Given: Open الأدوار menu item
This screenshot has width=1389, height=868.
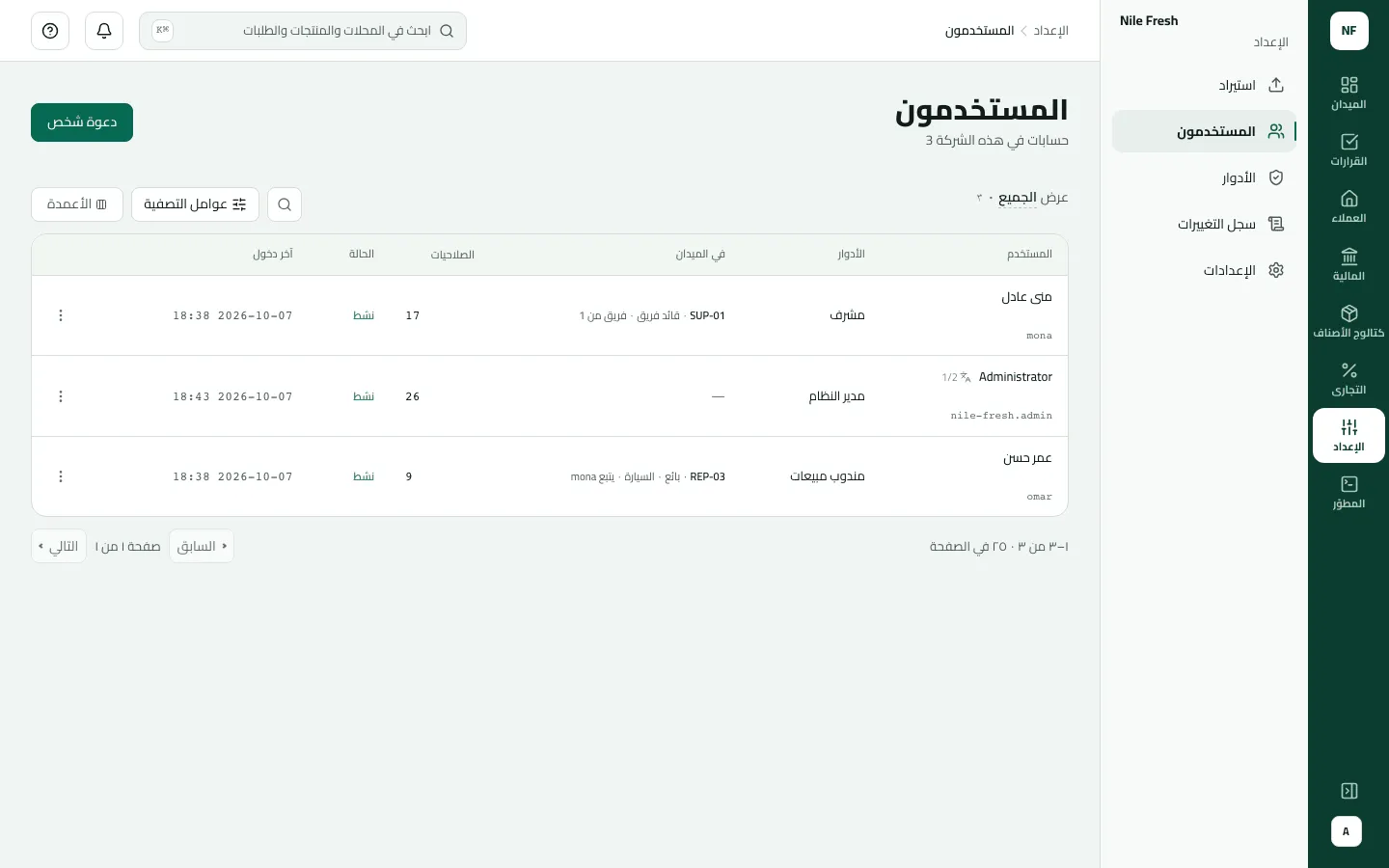Looking at the screenshot, I should [x=1204, y=177].
